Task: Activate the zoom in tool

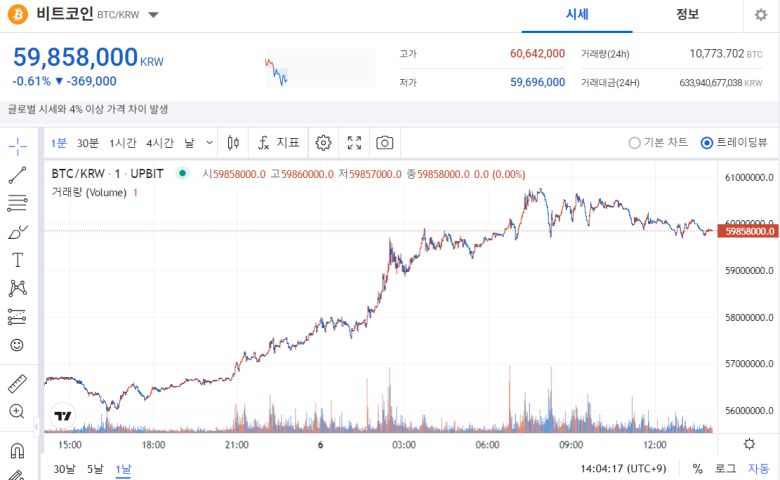Action: [17, 411]
